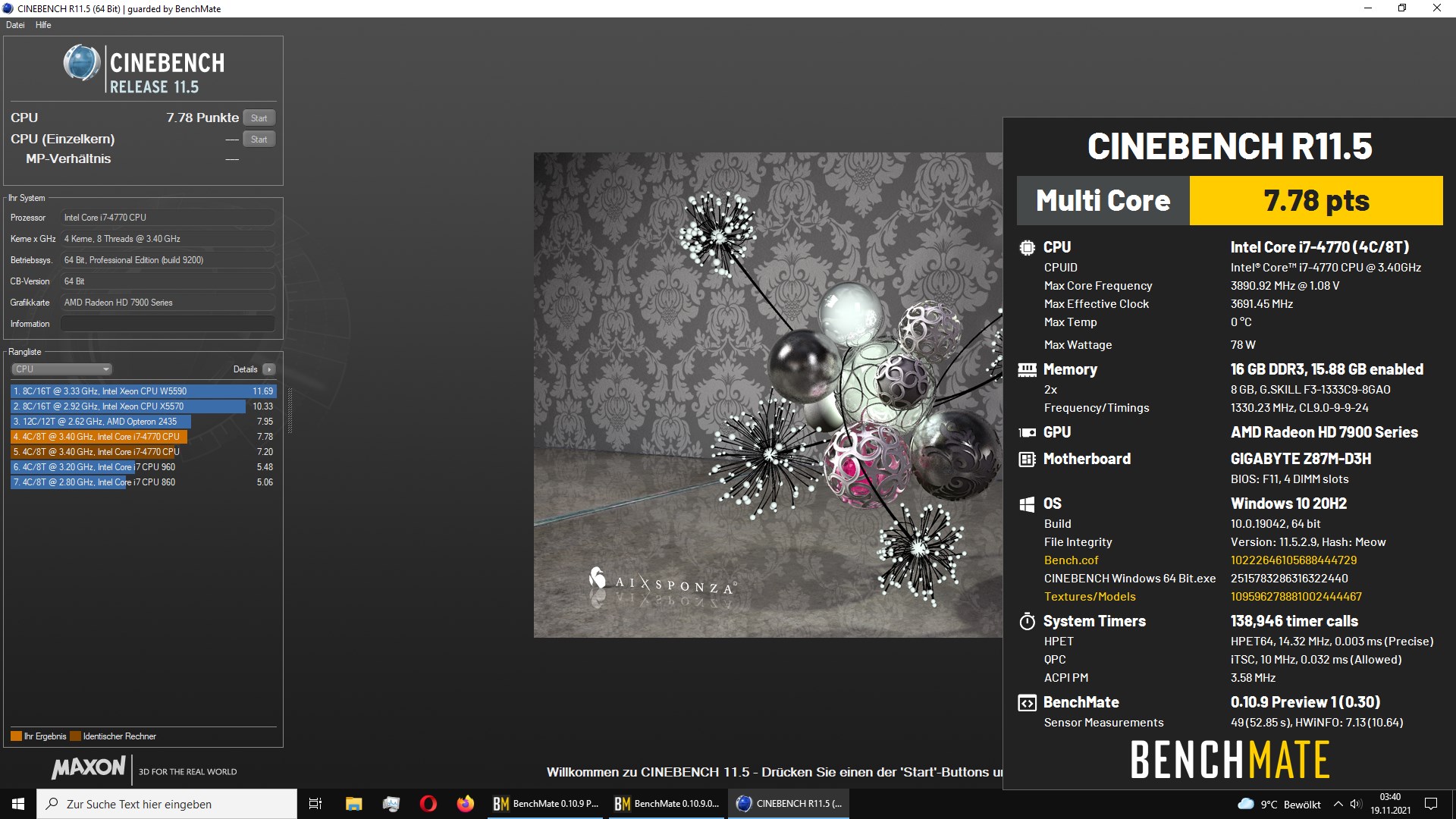Click the Windows OS icon in BenchMate panel
Screen dimensions: 1456x819
coord(1027,504)
